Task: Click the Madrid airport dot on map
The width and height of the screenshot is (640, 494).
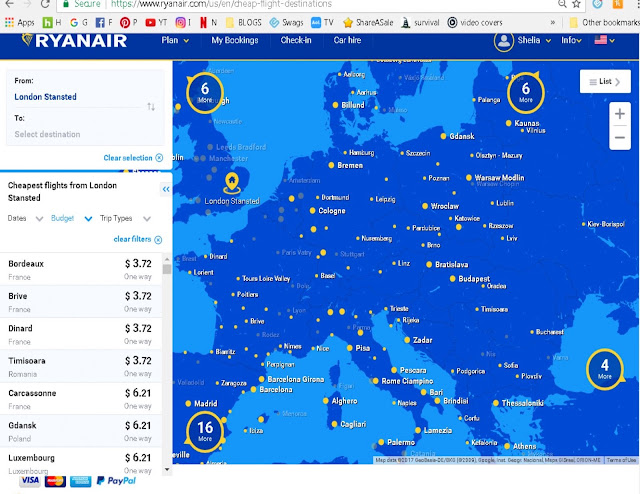Action: 188,404
